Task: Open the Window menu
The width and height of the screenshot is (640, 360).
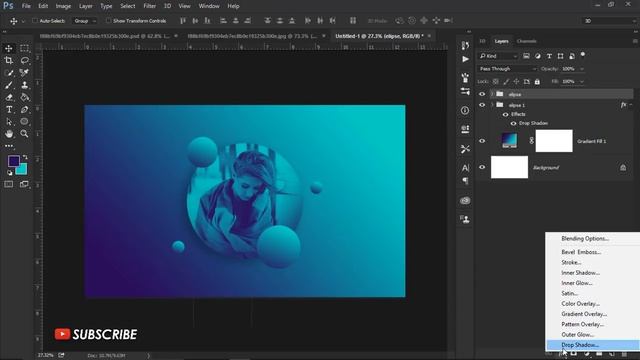Action: [209, 6]
